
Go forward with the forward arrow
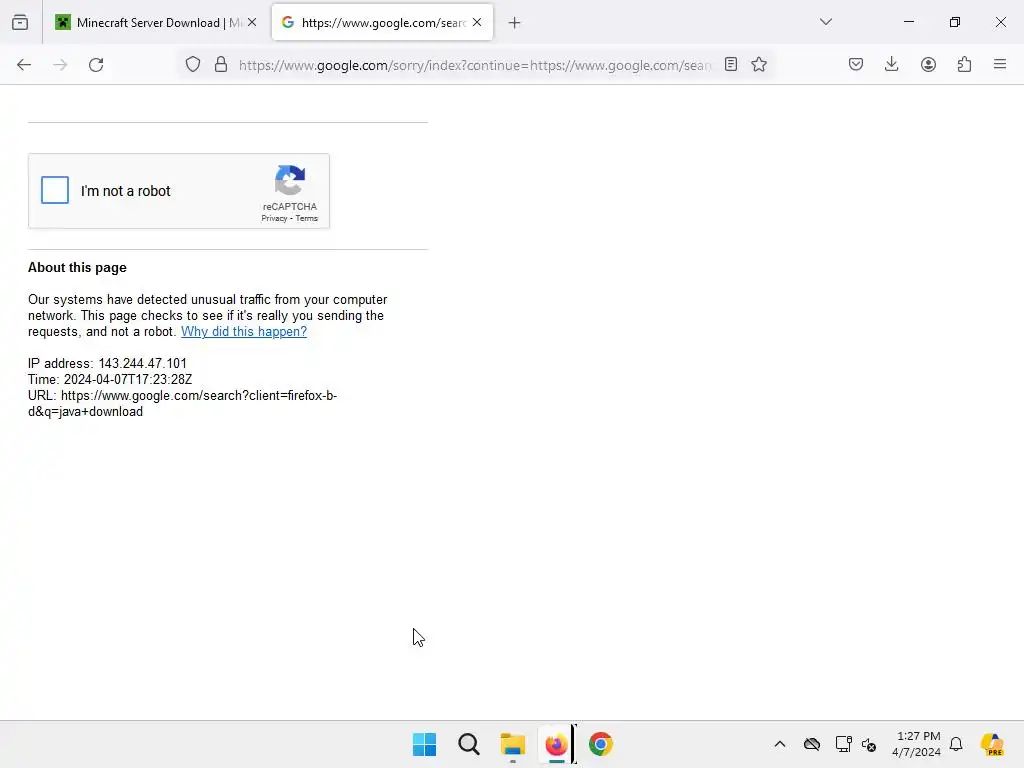[60, 65]
